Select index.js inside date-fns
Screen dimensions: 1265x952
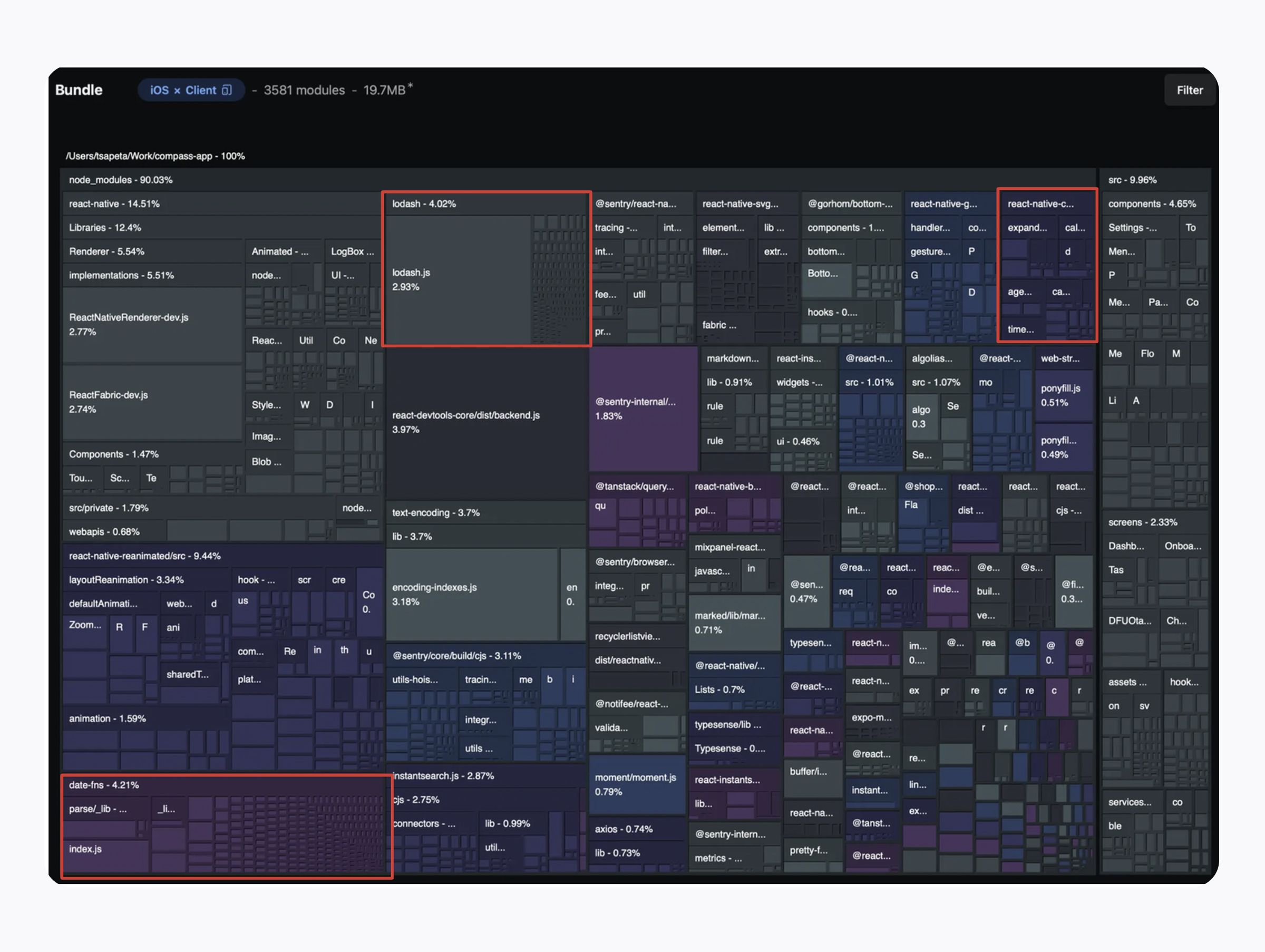[106, 856]
